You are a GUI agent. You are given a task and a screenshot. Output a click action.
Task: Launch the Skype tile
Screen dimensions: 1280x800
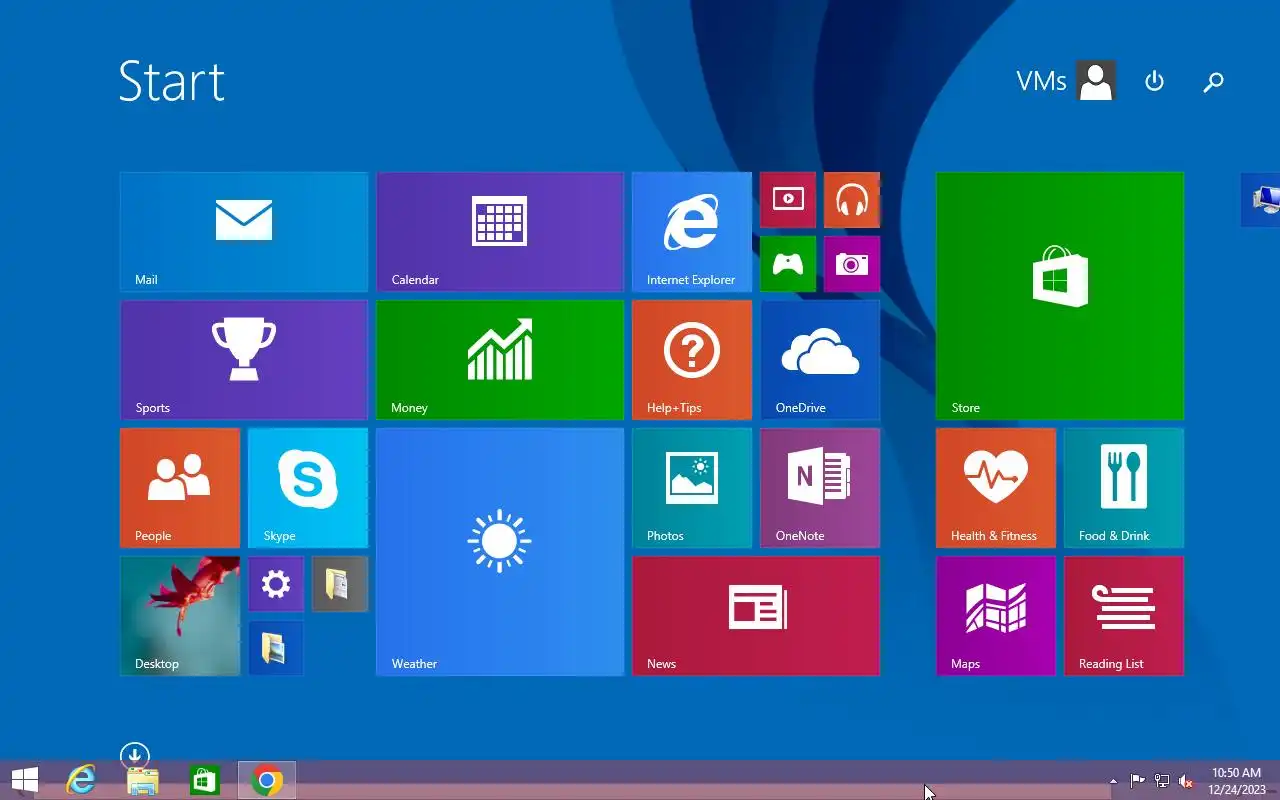(308, 488)
